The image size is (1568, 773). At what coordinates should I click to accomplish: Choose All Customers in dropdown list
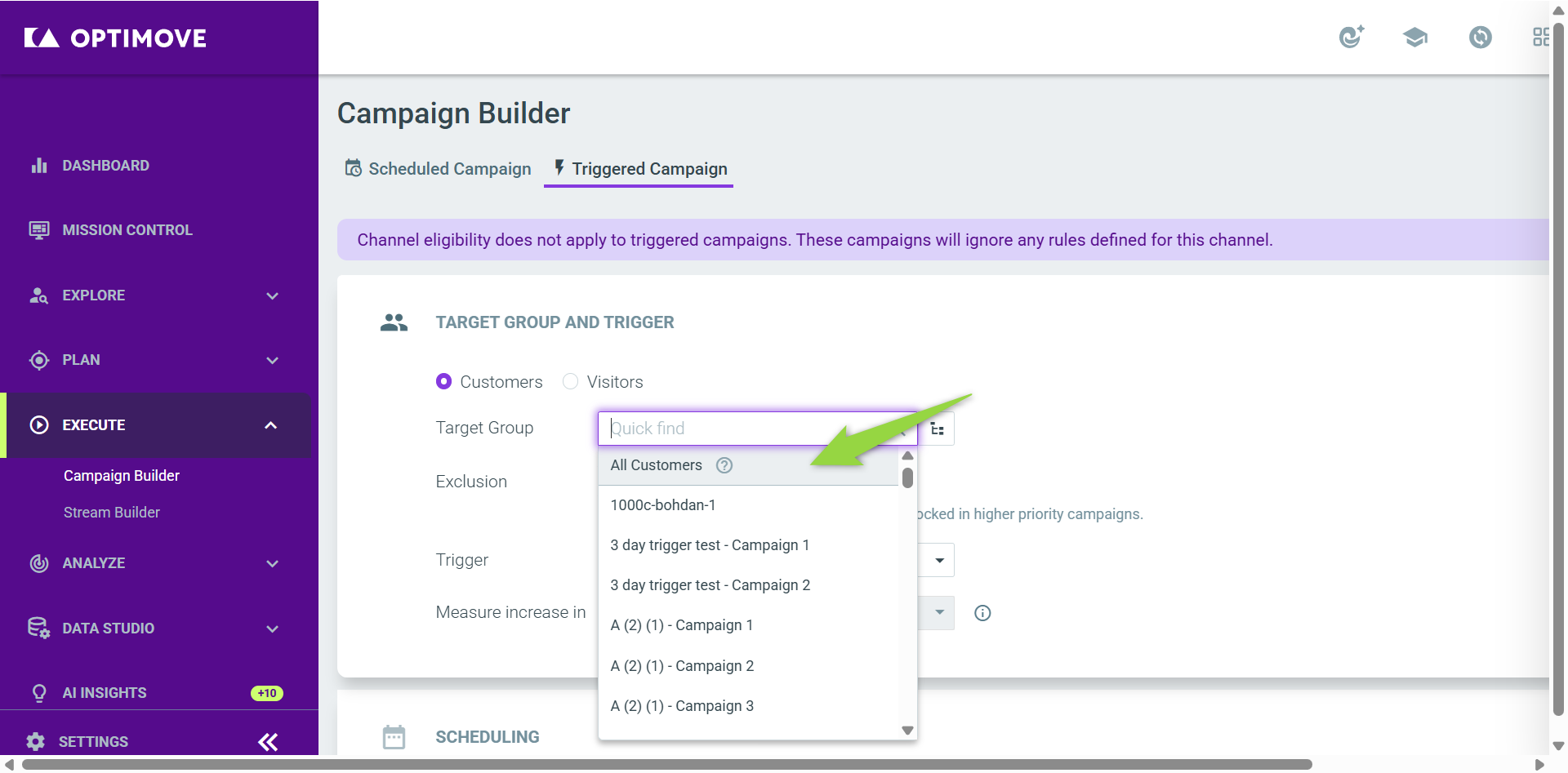pos(748,465)
